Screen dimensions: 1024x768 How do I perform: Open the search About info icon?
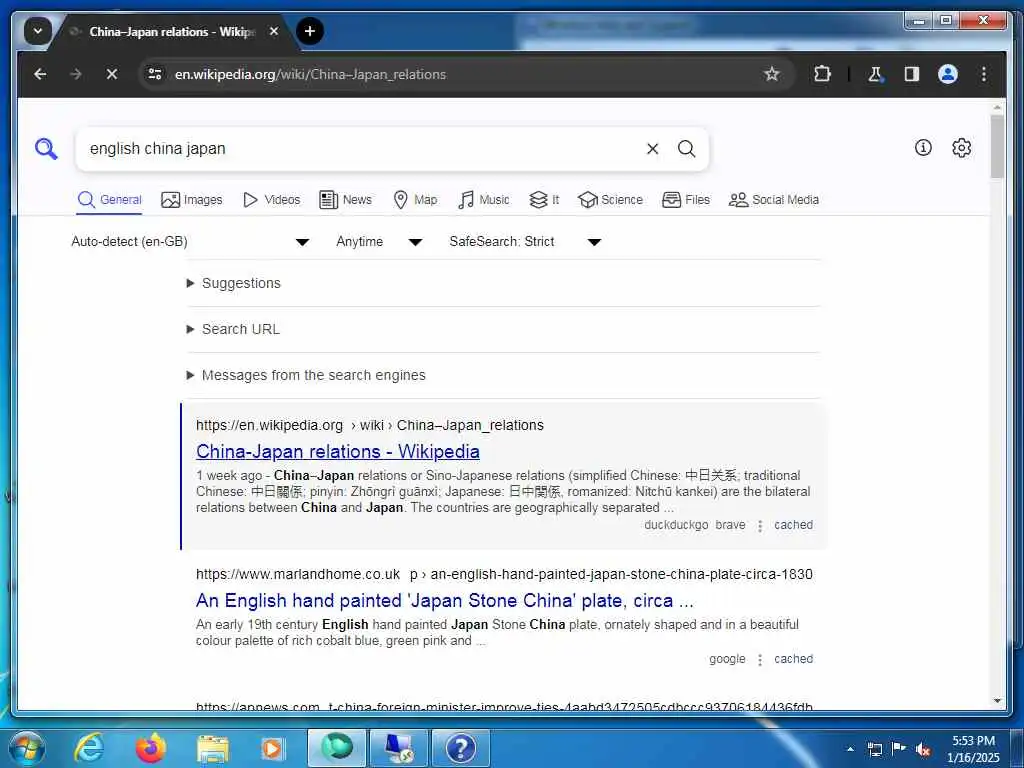tap(923, 148)
